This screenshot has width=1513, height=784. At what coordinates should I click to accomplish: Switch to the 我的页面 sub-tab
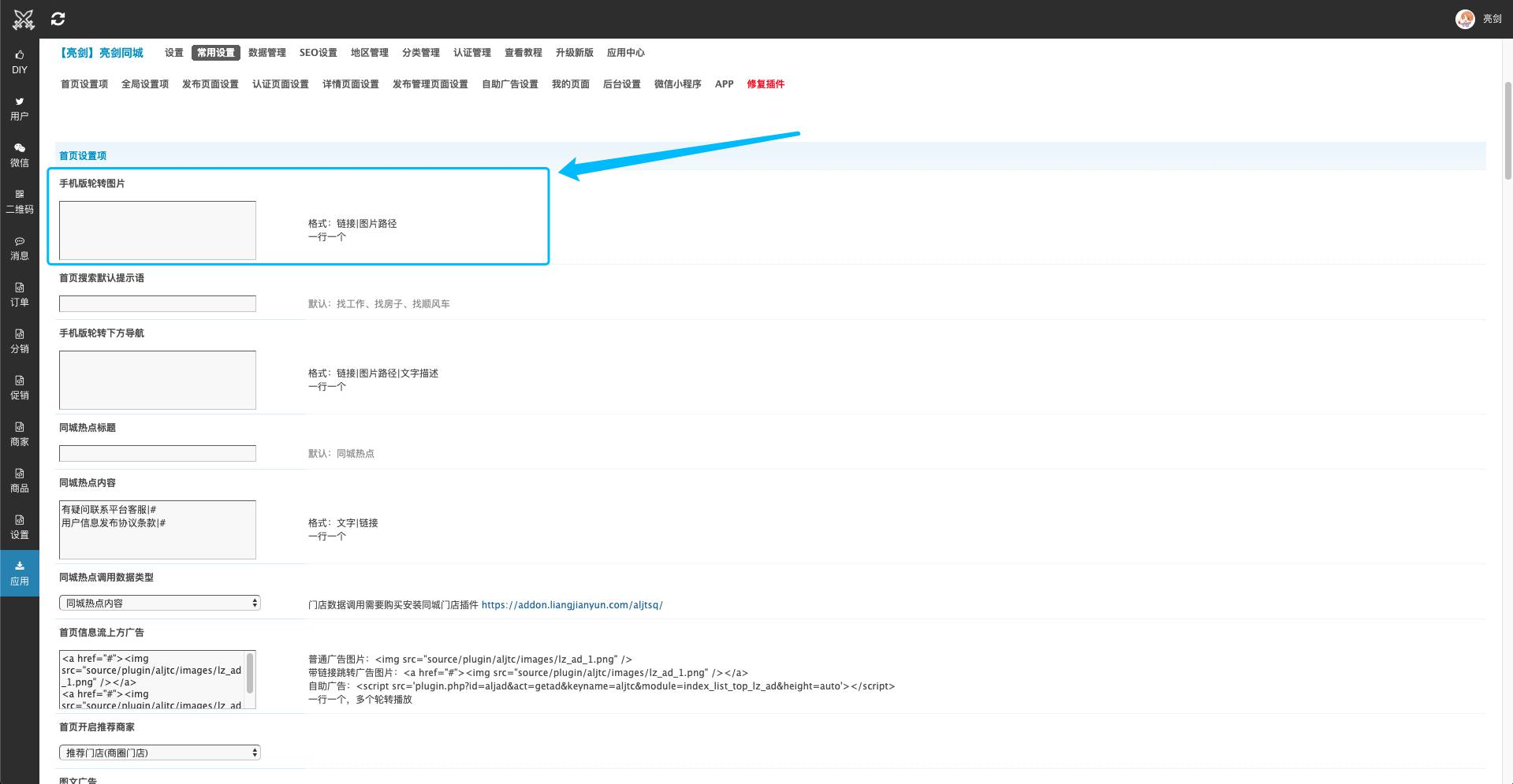point(571,84)
